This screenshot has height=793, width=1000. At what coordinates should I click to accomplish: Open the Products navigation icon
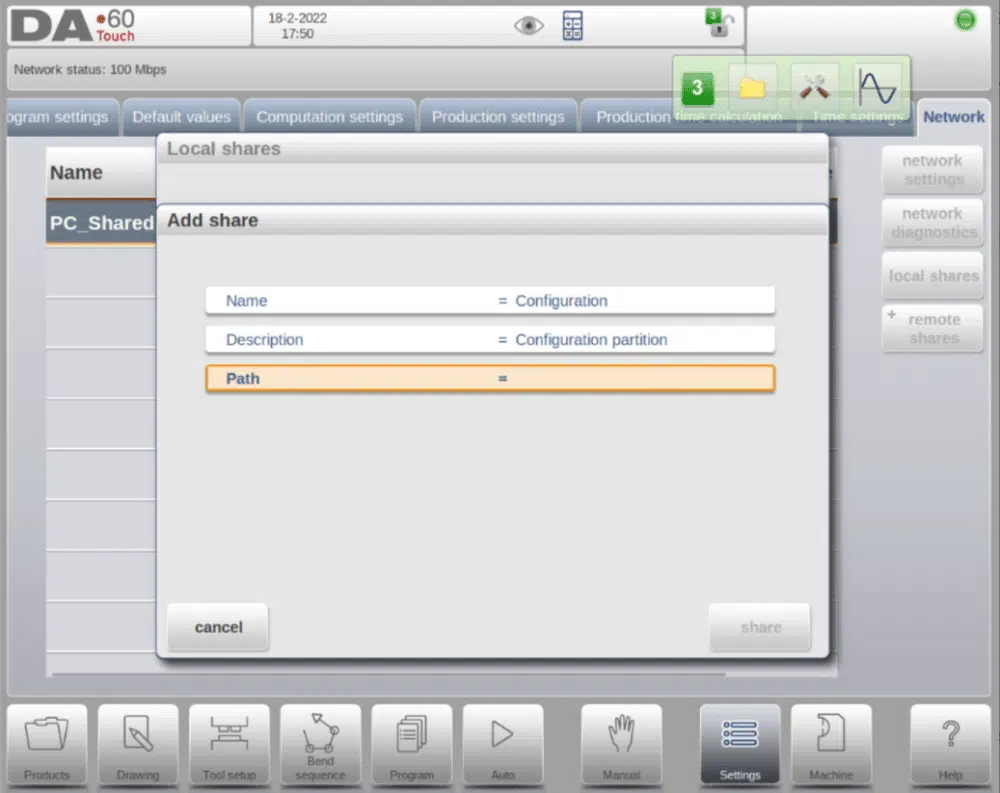point(47,744)
